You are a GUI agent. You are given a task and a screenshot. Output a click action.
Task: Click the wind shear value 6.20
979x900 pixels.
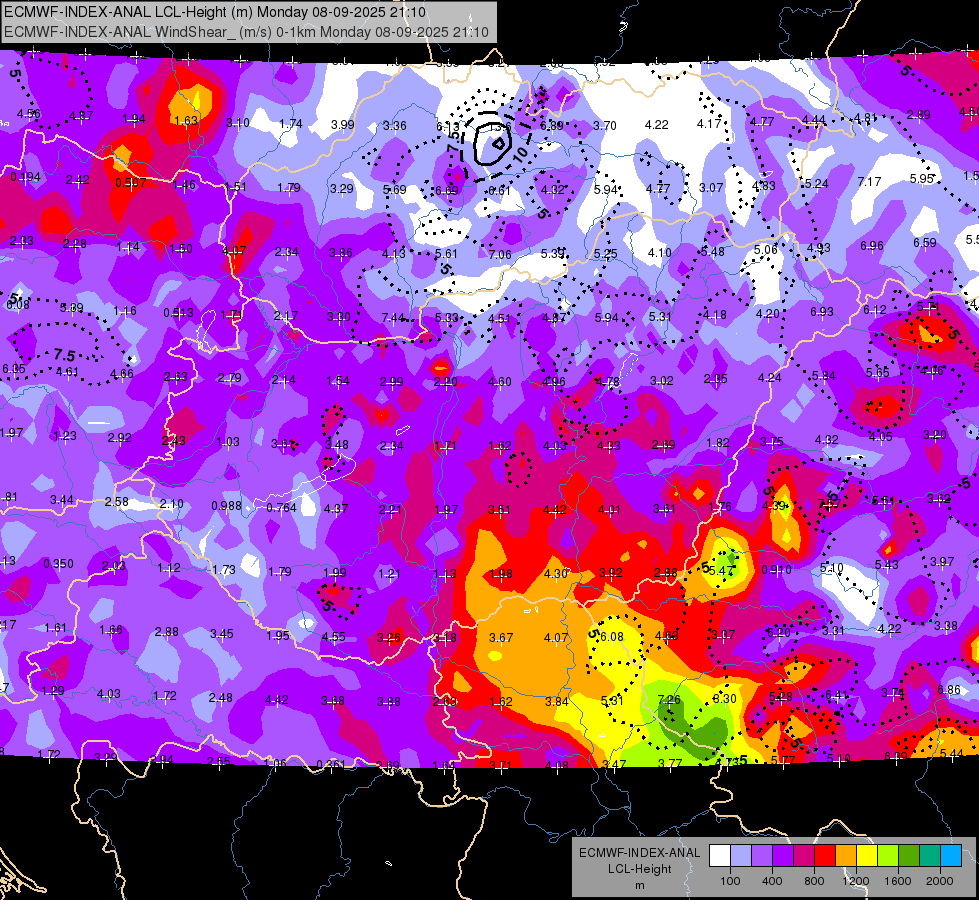pyautogui.click(x=779, y=633)
